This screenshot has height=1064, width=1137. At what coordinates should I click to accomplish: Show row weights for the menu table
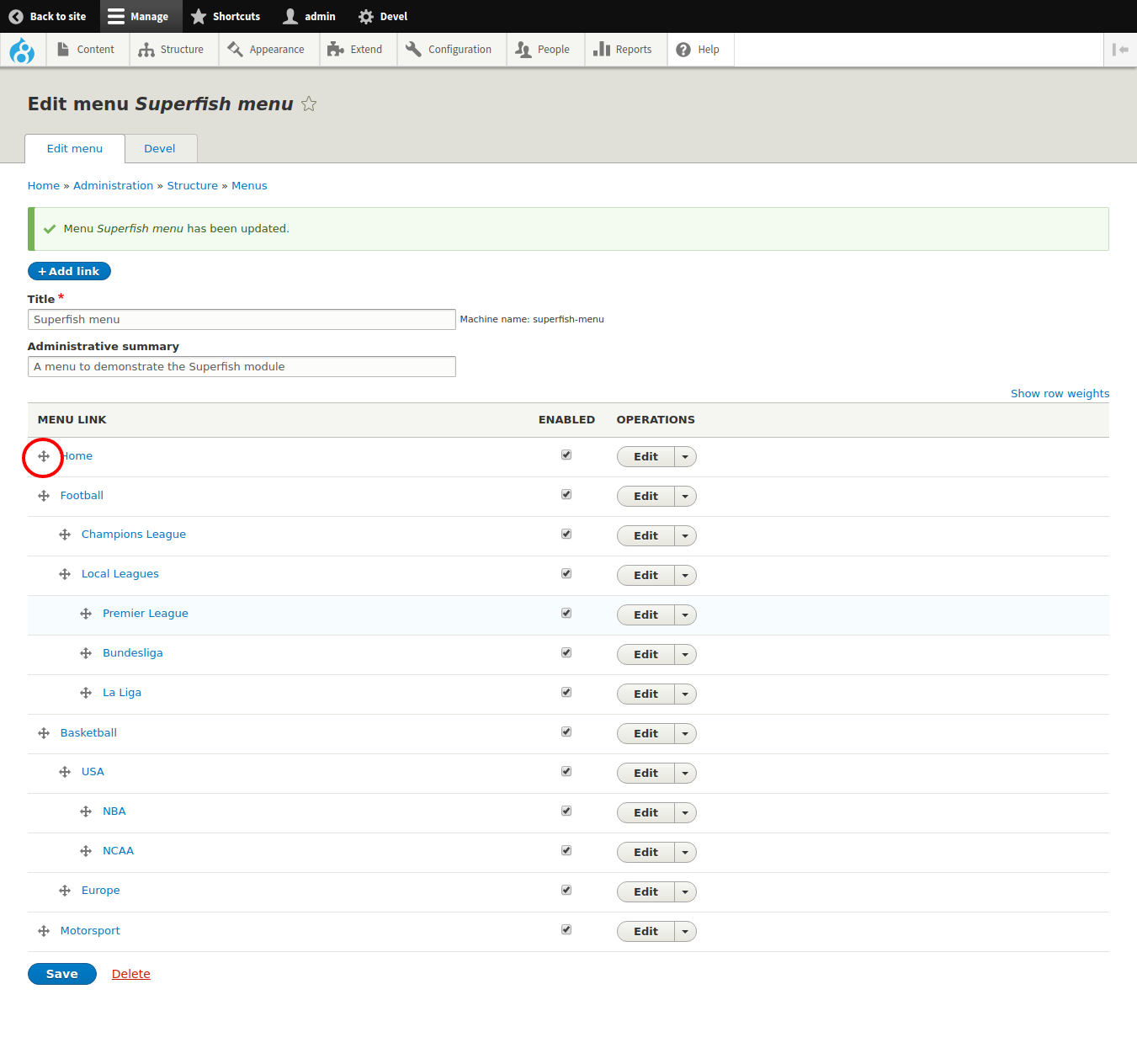click(x=1060, y=393)
